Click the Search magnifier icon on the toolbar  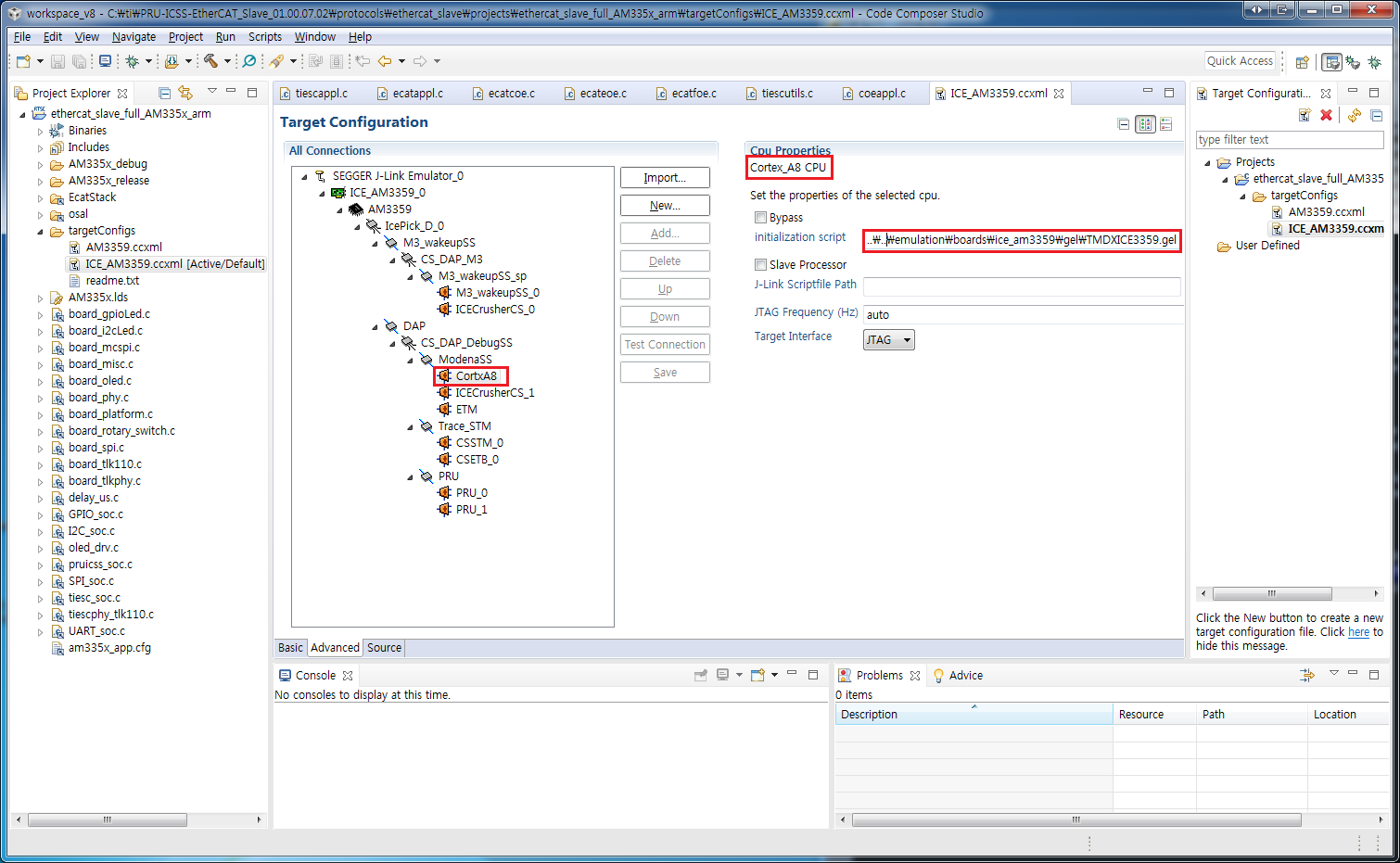pos(248,61)
